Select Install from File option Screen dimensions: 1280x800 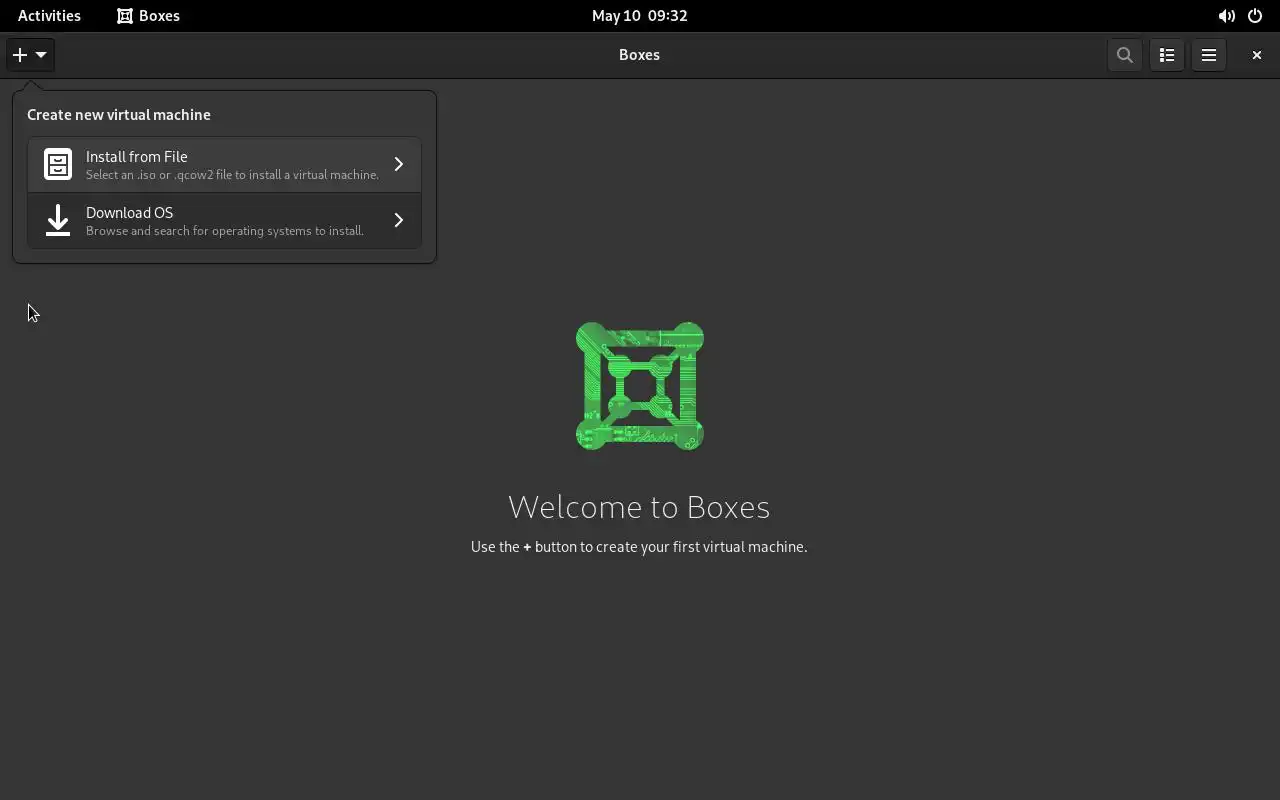click(224, 164)
